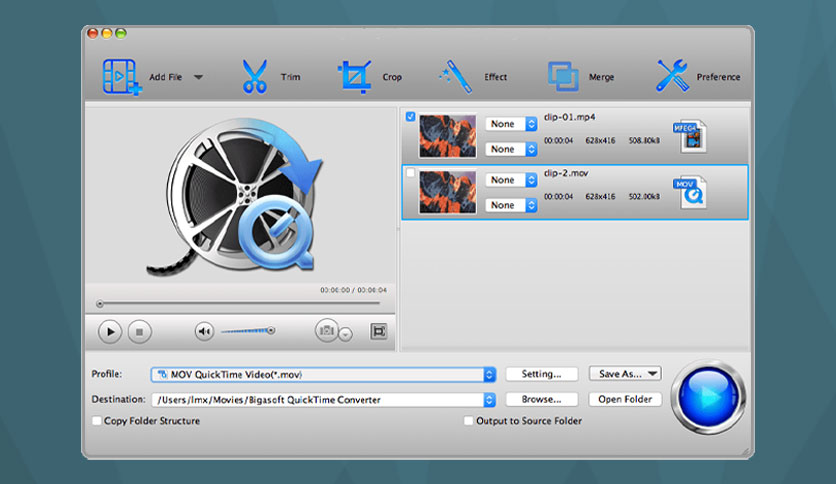This screenshot has height=484, width=836.
Task: Select the clip-01.mp4 thumbnail
Action: [447, 135]
